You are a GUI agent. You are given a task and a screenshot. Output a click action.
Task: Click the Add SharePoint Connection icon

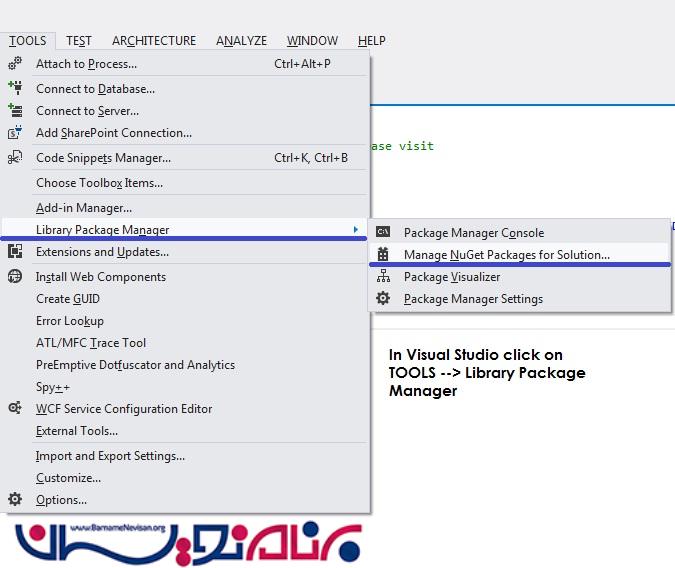(x=15, y=133)
